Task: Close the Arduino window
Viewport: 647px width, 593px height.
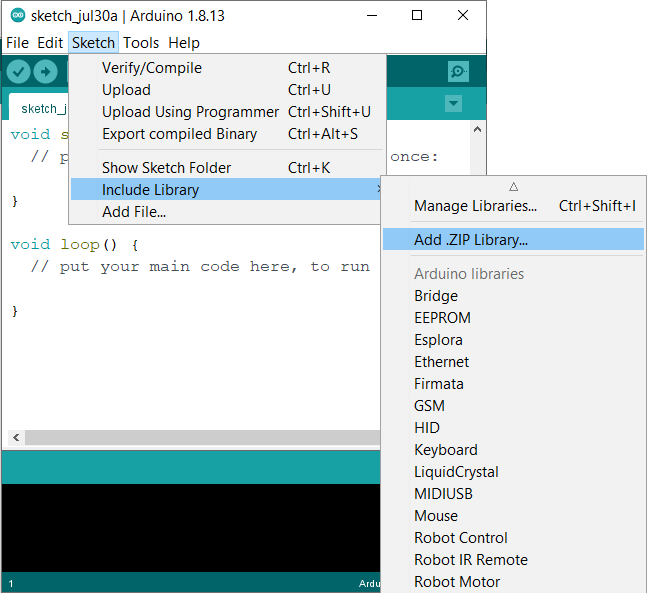Action: coord(463,16)
